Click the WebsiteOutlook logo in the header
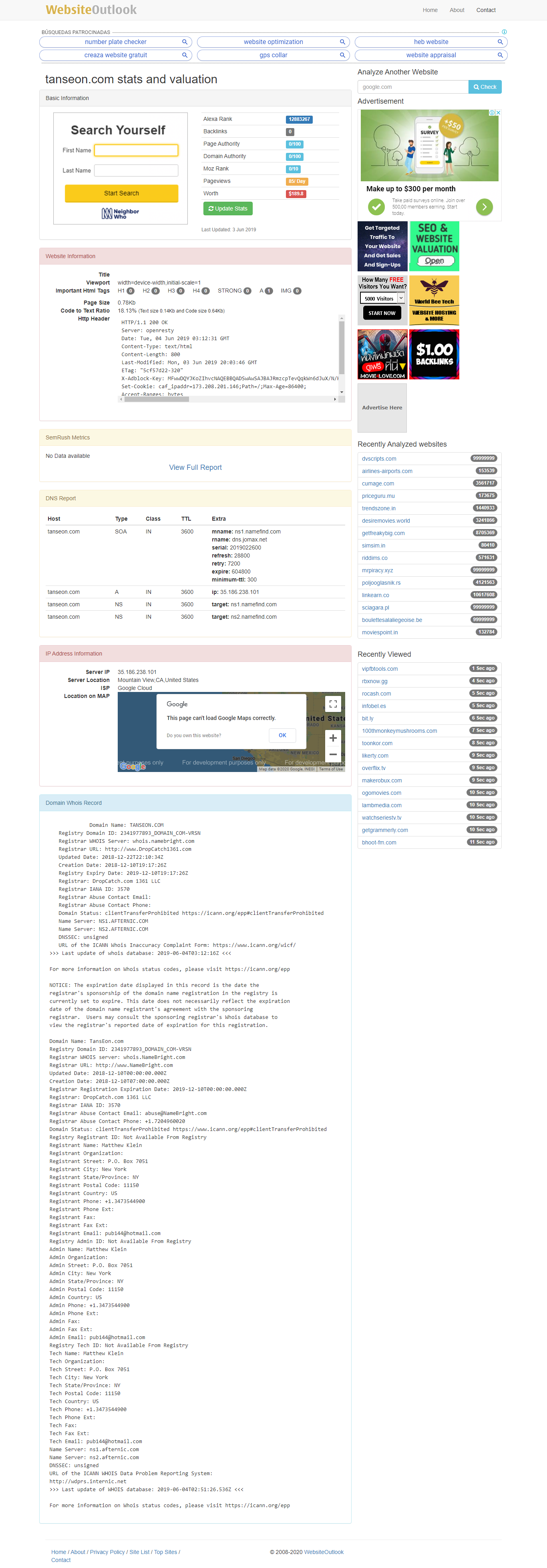The image size is (547, 1568). [x=91, y=10]
